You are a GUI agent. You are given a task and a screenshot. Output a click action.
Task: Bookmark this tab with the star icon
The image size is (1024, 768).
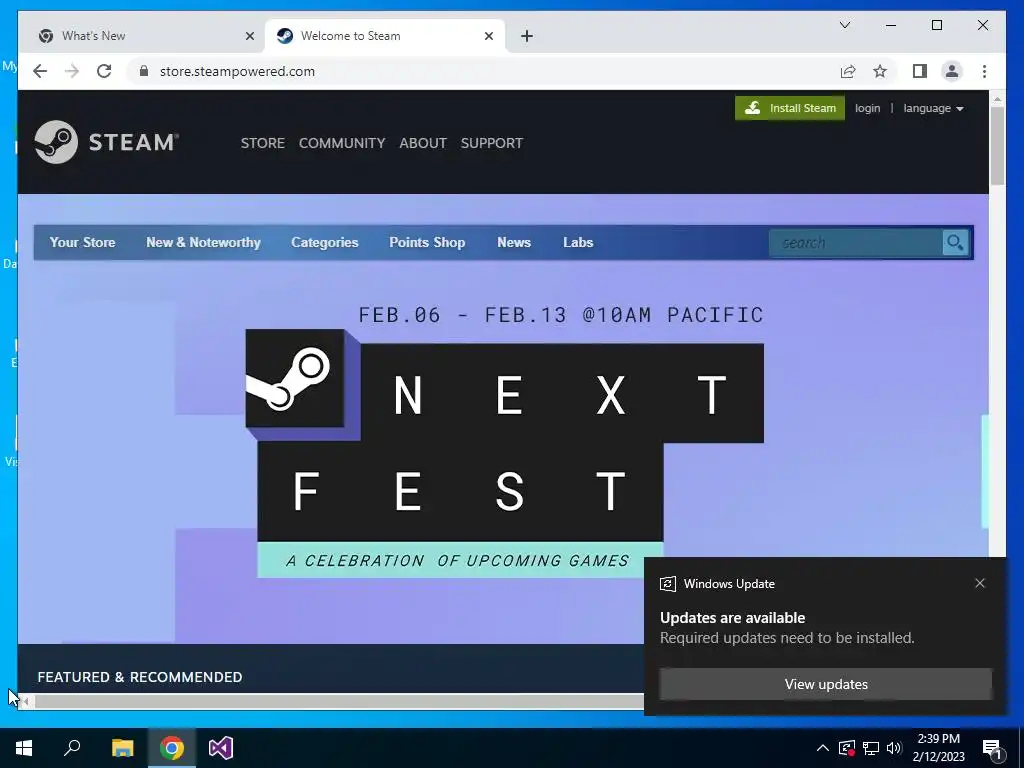coord(880,71)
